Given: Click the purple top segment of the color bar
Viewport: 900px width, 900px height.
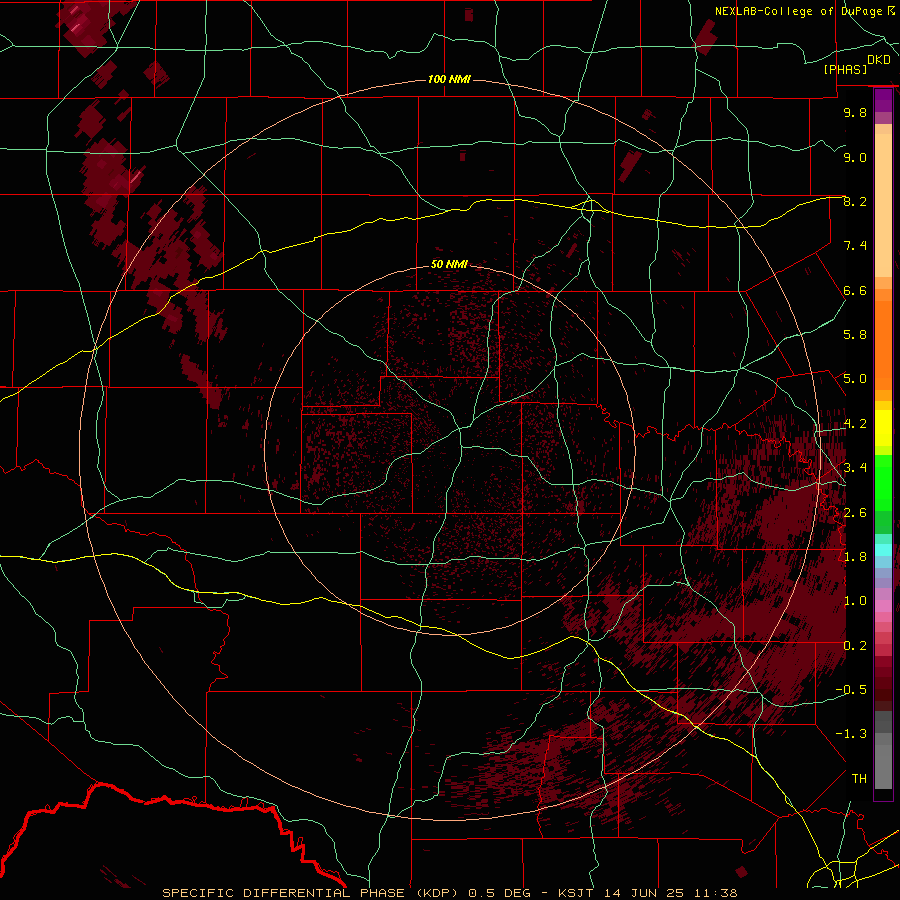Looking at the screenshot, I should 883,100.
